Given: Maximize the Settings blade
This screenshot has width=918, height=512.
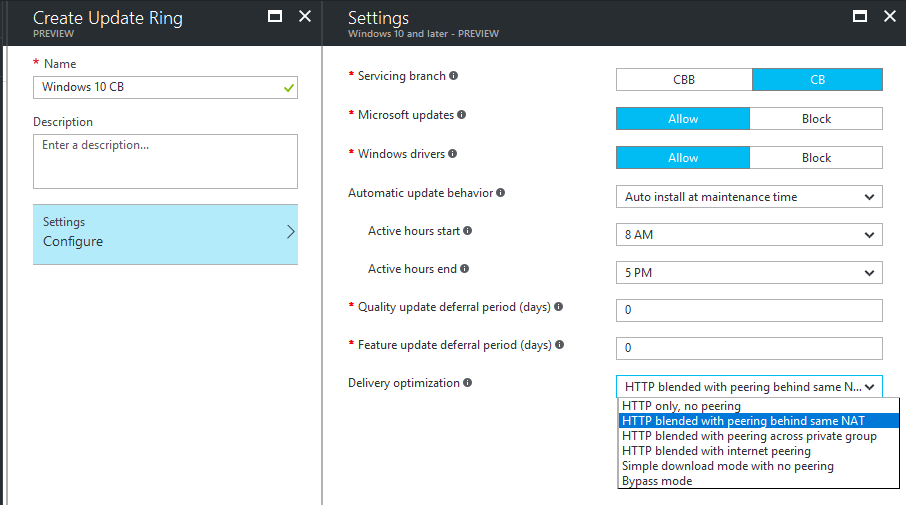Looking at the screenshot, I should (860, 16).
